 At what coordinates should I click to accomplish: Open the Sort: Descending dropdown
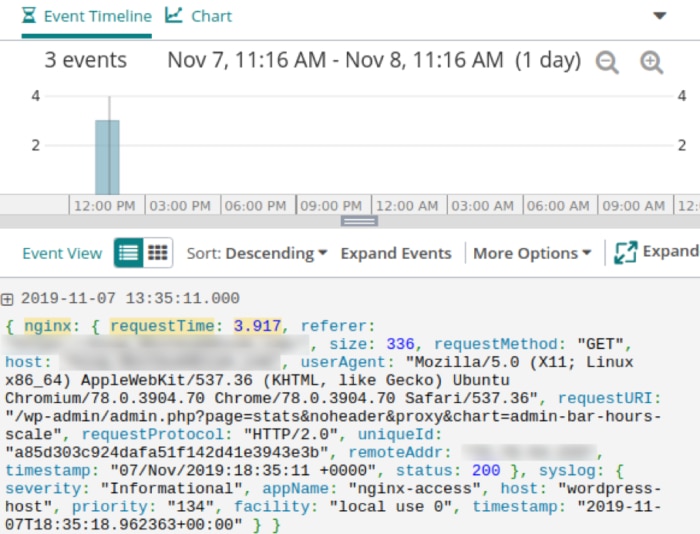[x=257, y=253]
